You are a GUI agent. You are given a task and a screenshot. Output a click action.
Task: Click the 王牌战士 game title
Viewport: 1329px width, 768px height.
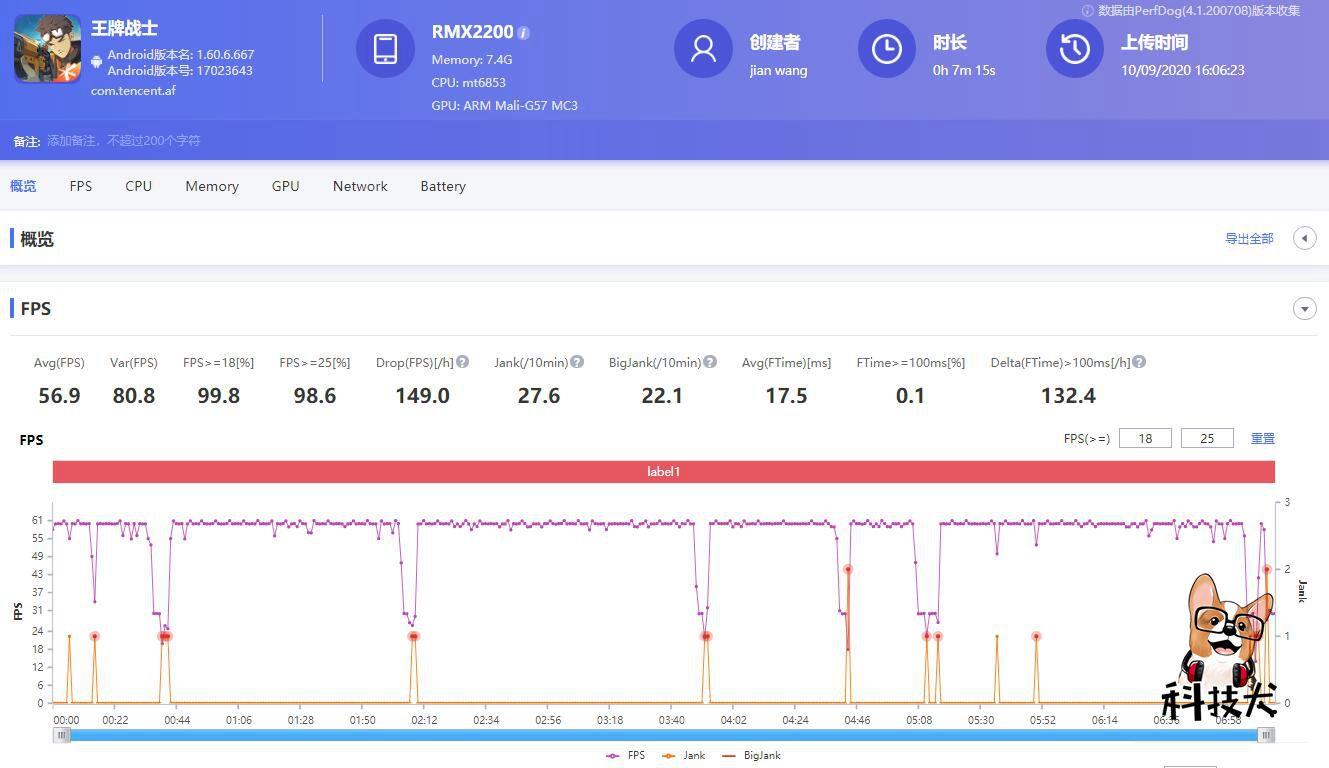pyautogui.click(x=124, y=28)
